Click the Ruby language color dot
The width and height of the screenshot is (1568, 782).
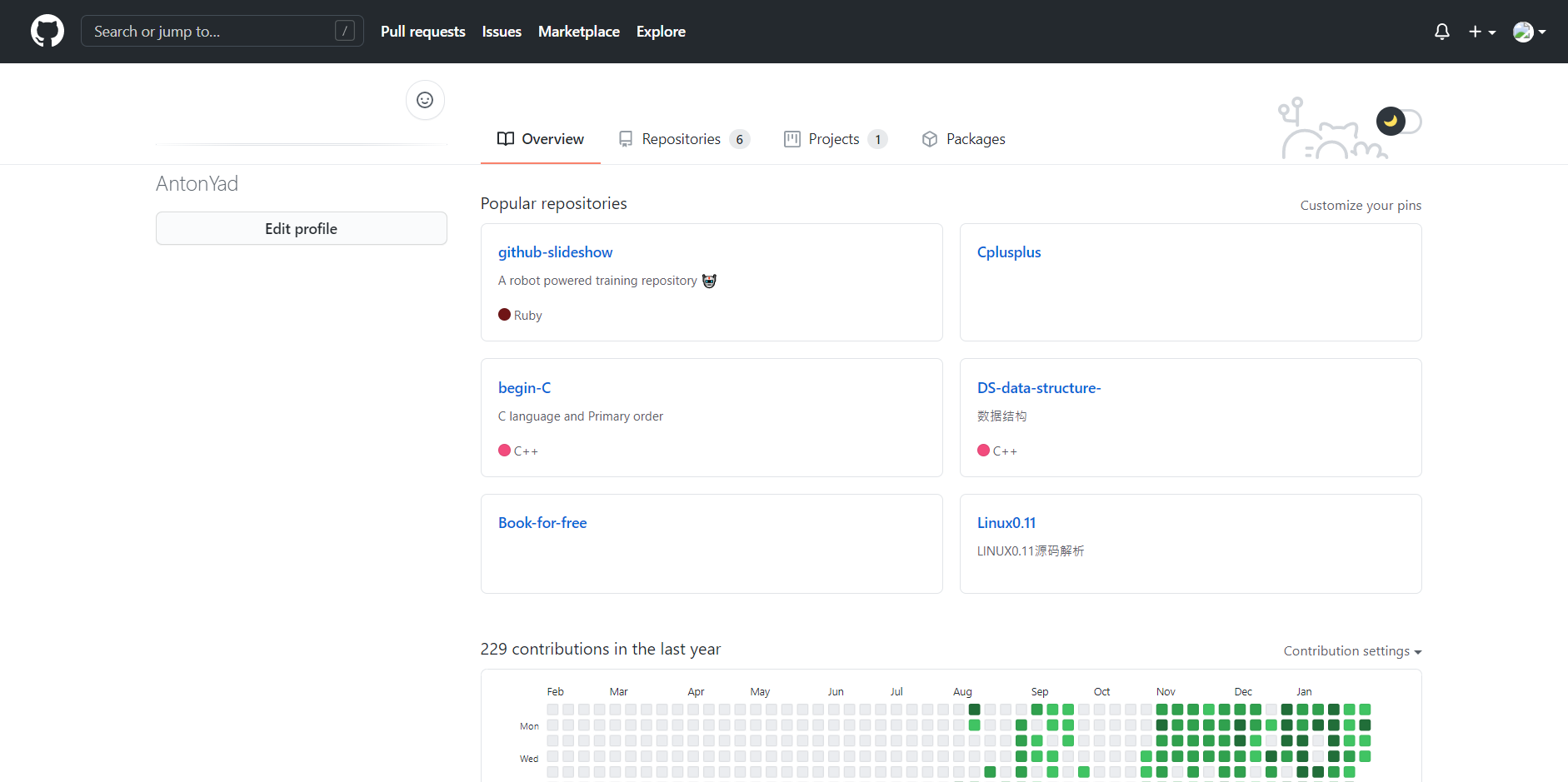tap(504, 315)
